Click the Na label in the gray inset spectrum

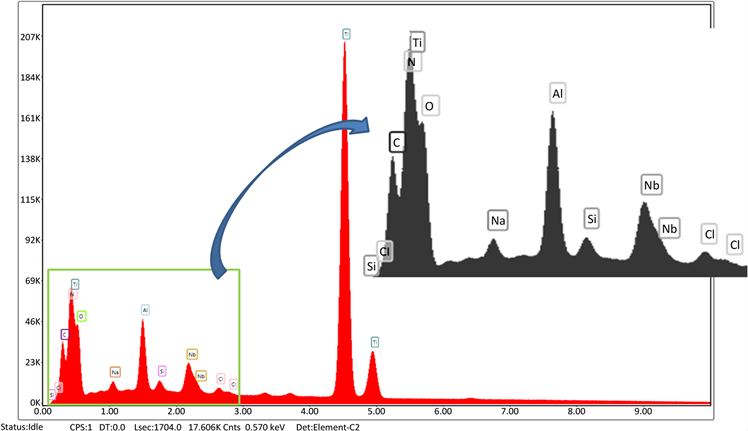(498, 221)
